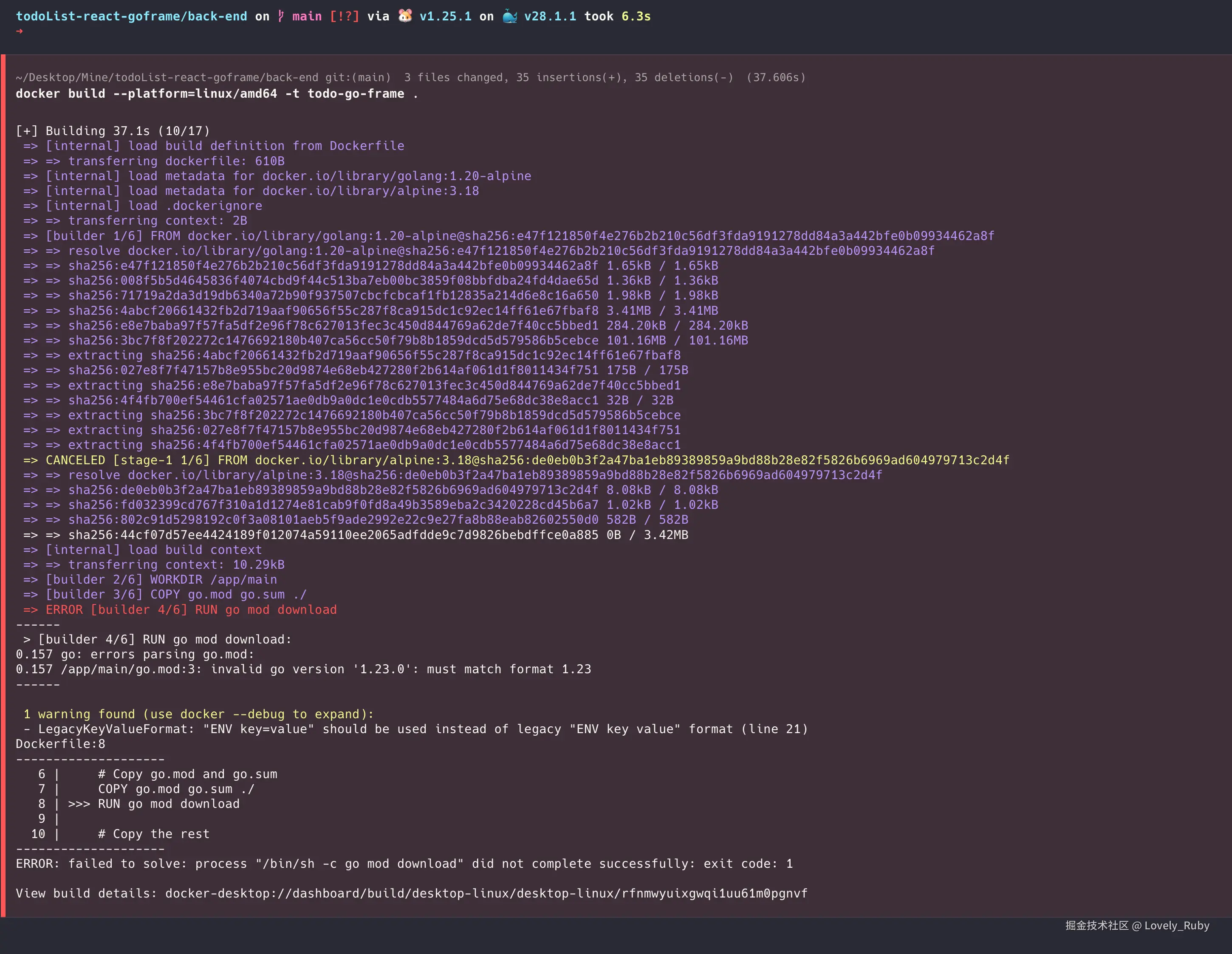The width and height of the screenshot is (1232, 954).
Task: Click the Building 37.1s progress header
Action: point(113,131)
